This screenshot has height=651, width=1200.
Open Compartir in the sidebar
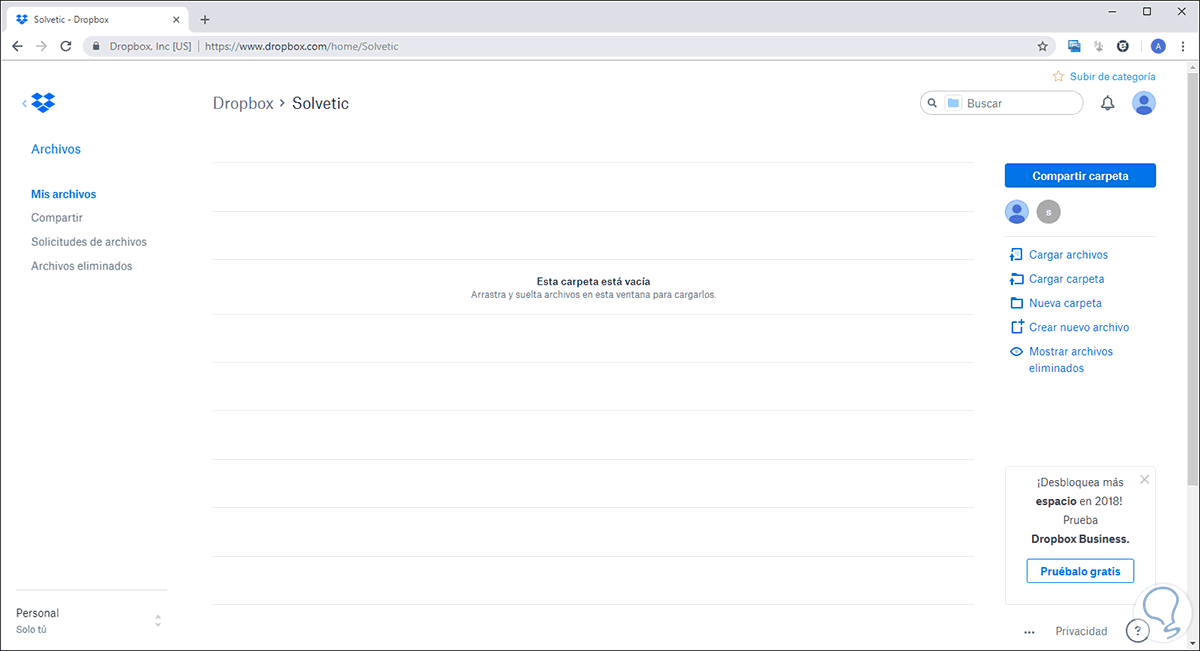[57, 218]
